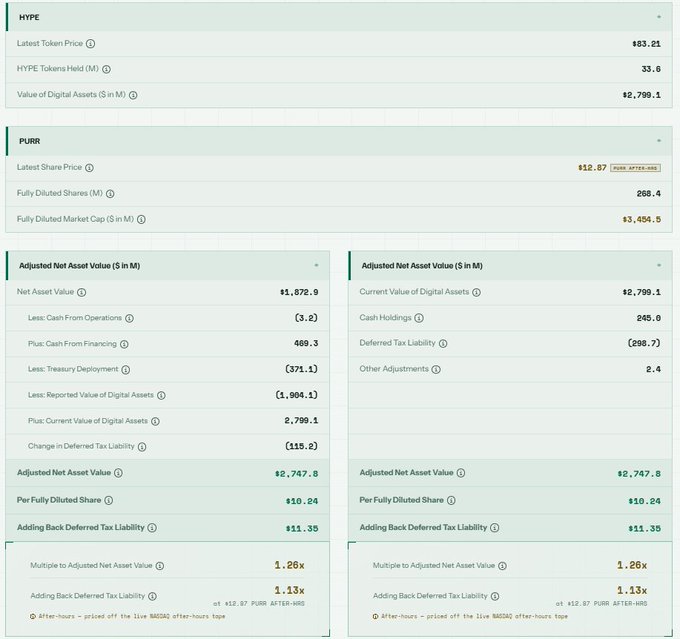Click the HYPE section title
This screenshot has width=680, height=639.
[29, 17]
